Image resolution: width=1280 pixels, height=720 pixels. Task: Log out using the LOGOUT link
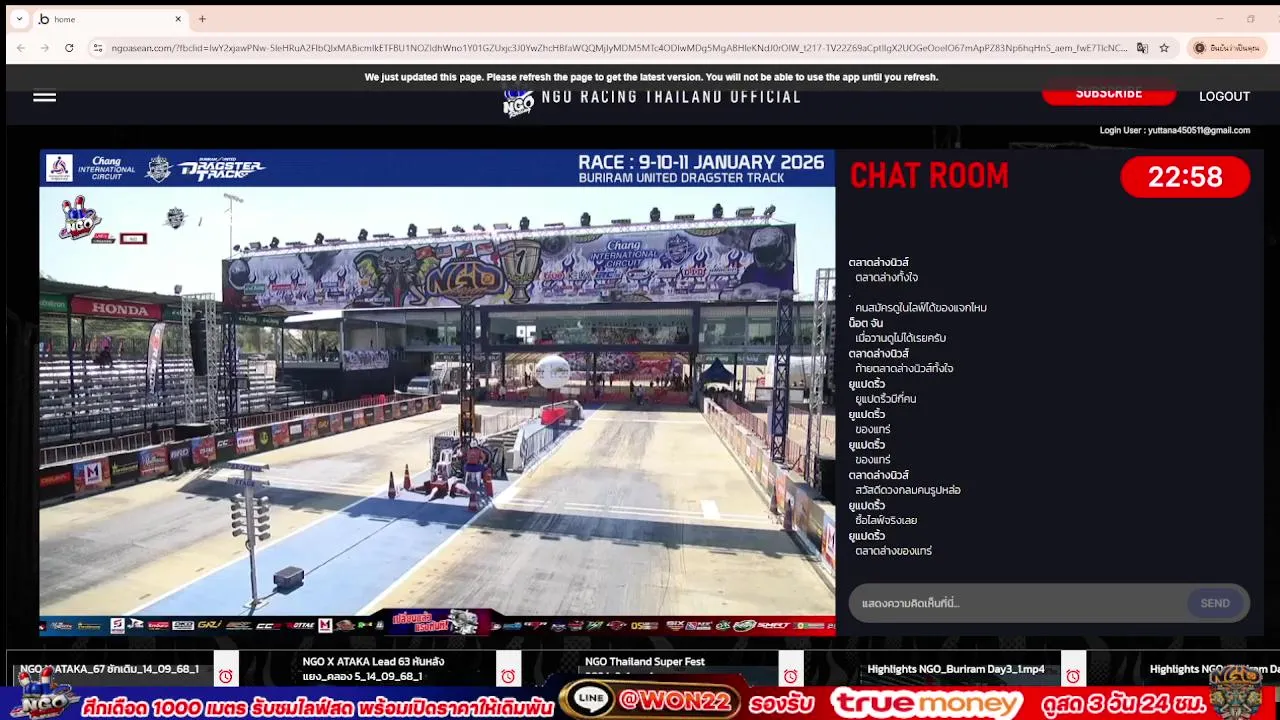click(x=1225, y=96)
